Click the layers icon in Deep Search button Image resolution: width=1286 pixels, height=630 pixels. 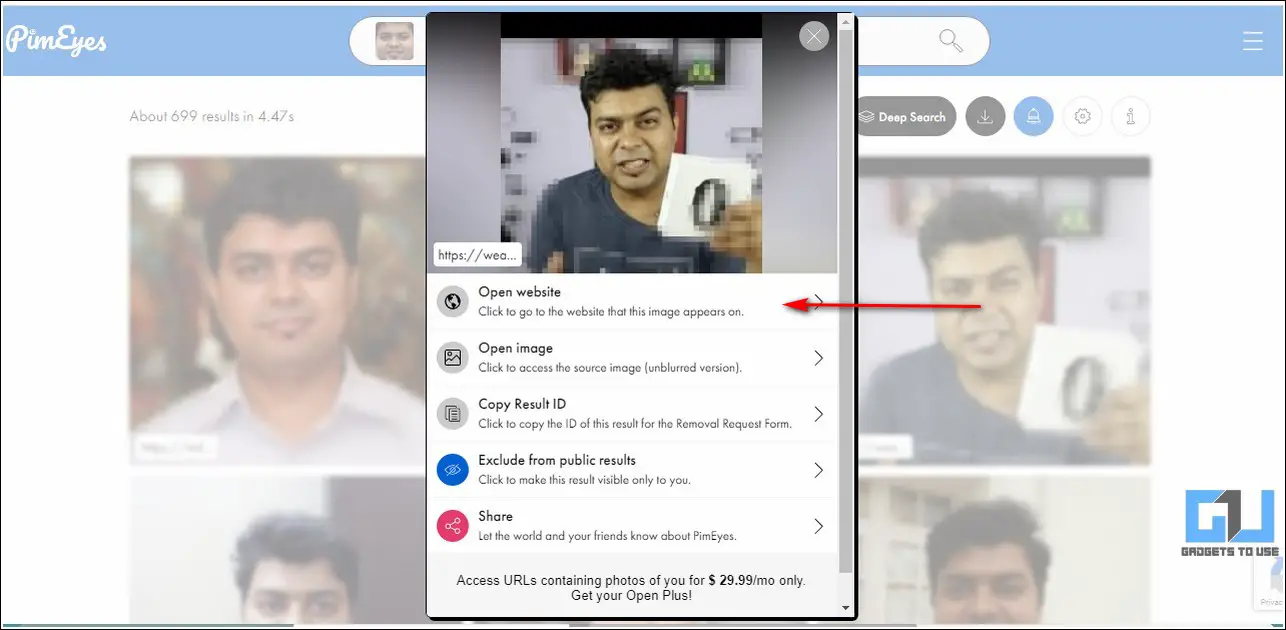pyautogui.click(x=867, y=117)
